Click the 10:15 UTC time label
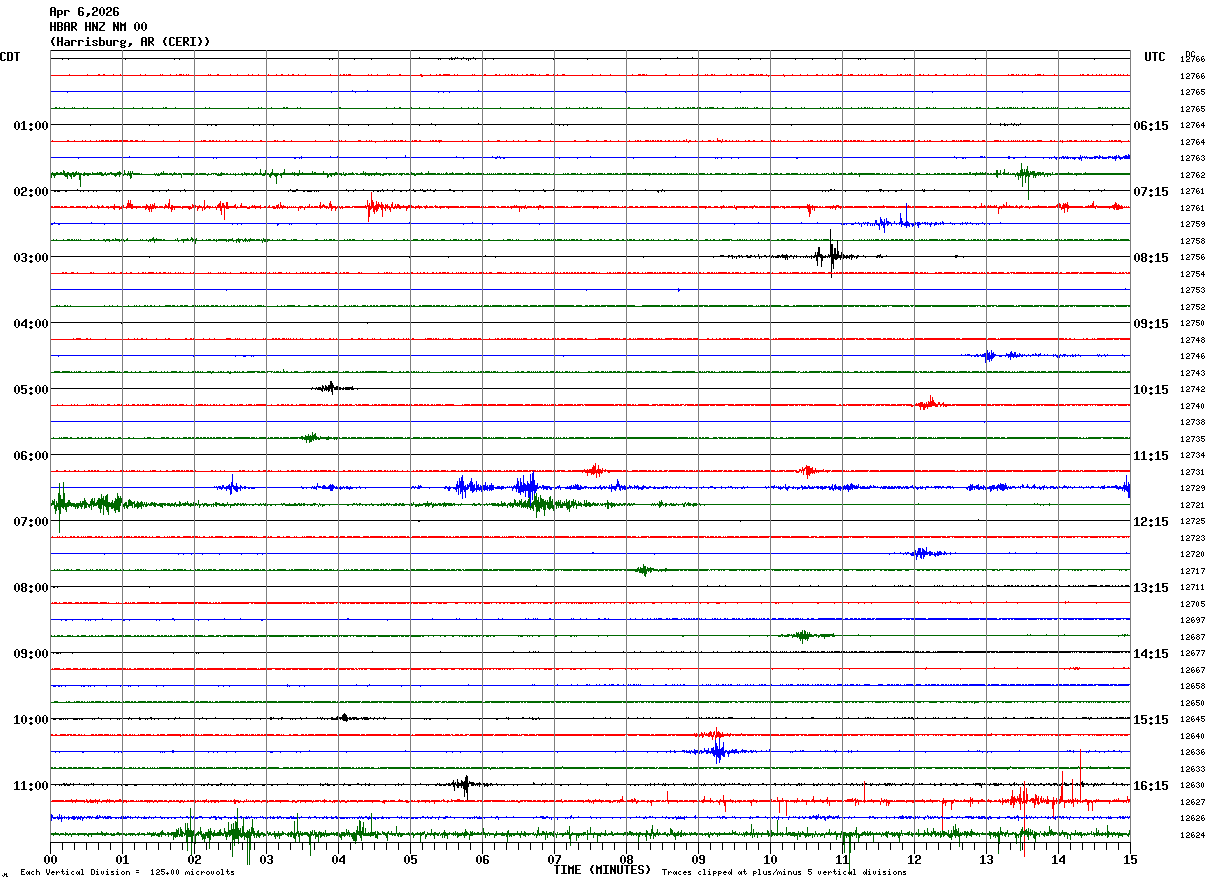This screenshot has height=886, width=1210. point(1150,390)
